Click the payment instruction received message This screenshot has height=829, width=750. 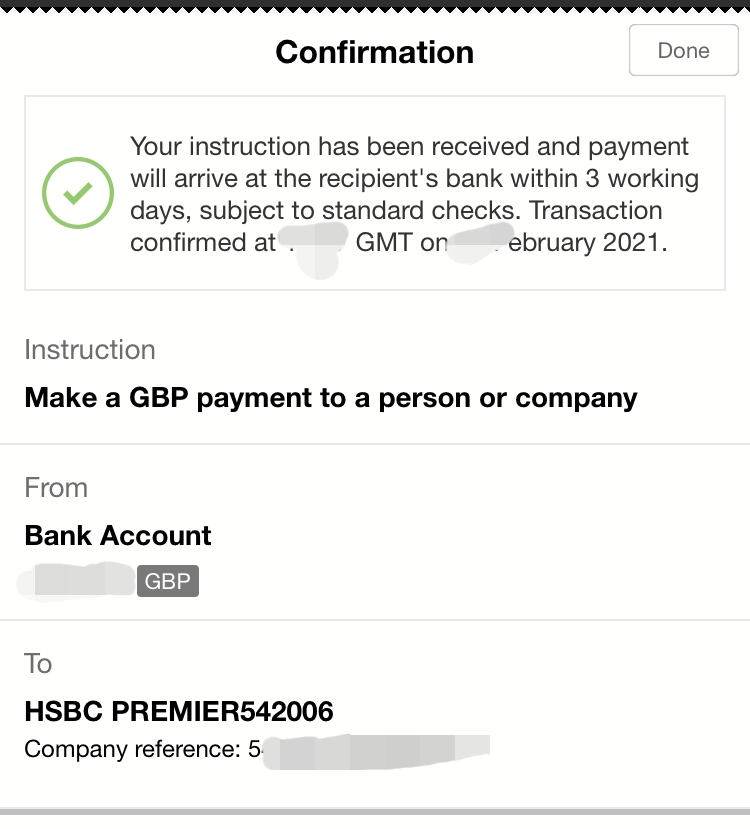410,147
